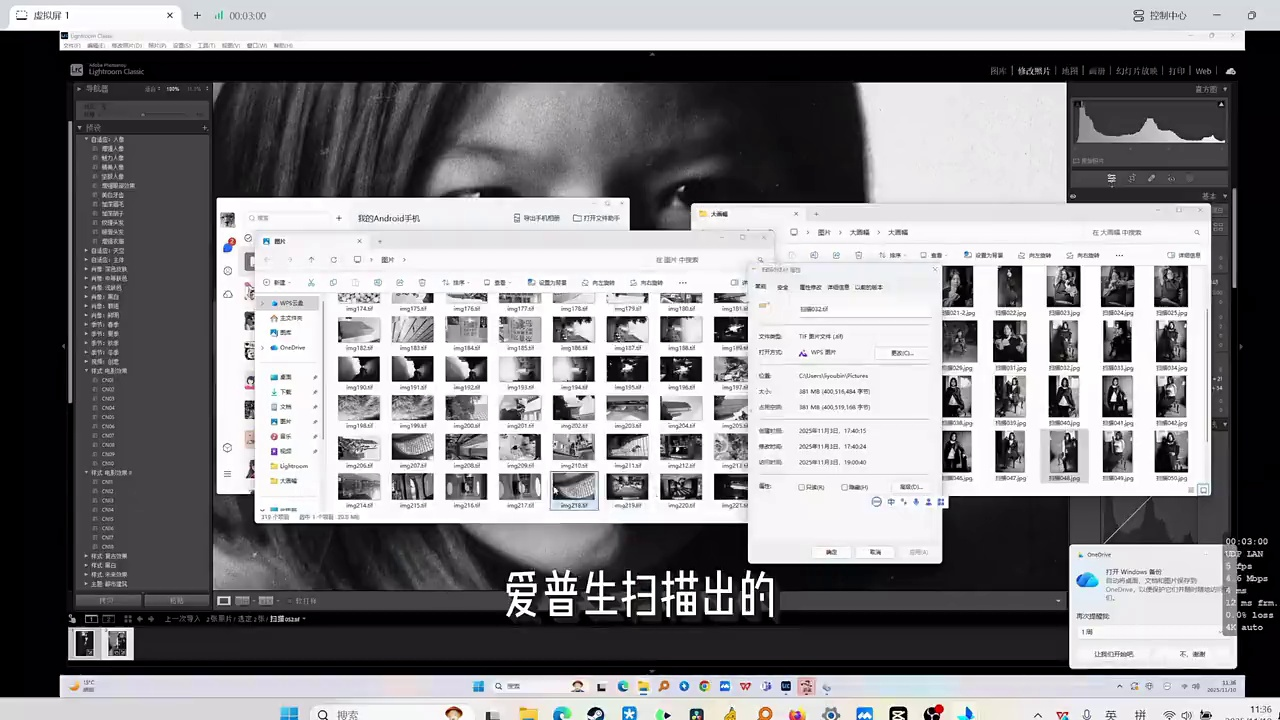
Task: Click 确定 in the properties dialog
Action: (x=831, y=552)
